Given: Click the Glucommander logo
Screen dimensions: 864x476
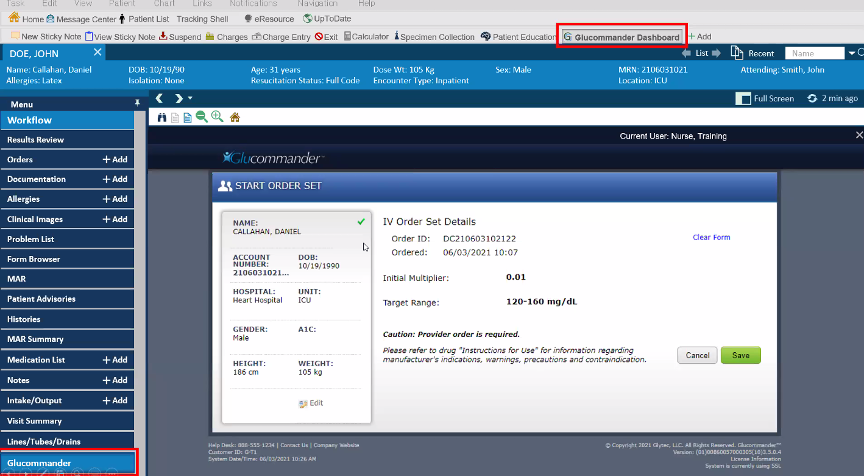Looking at the screenshot, I should tap(273, 158).
